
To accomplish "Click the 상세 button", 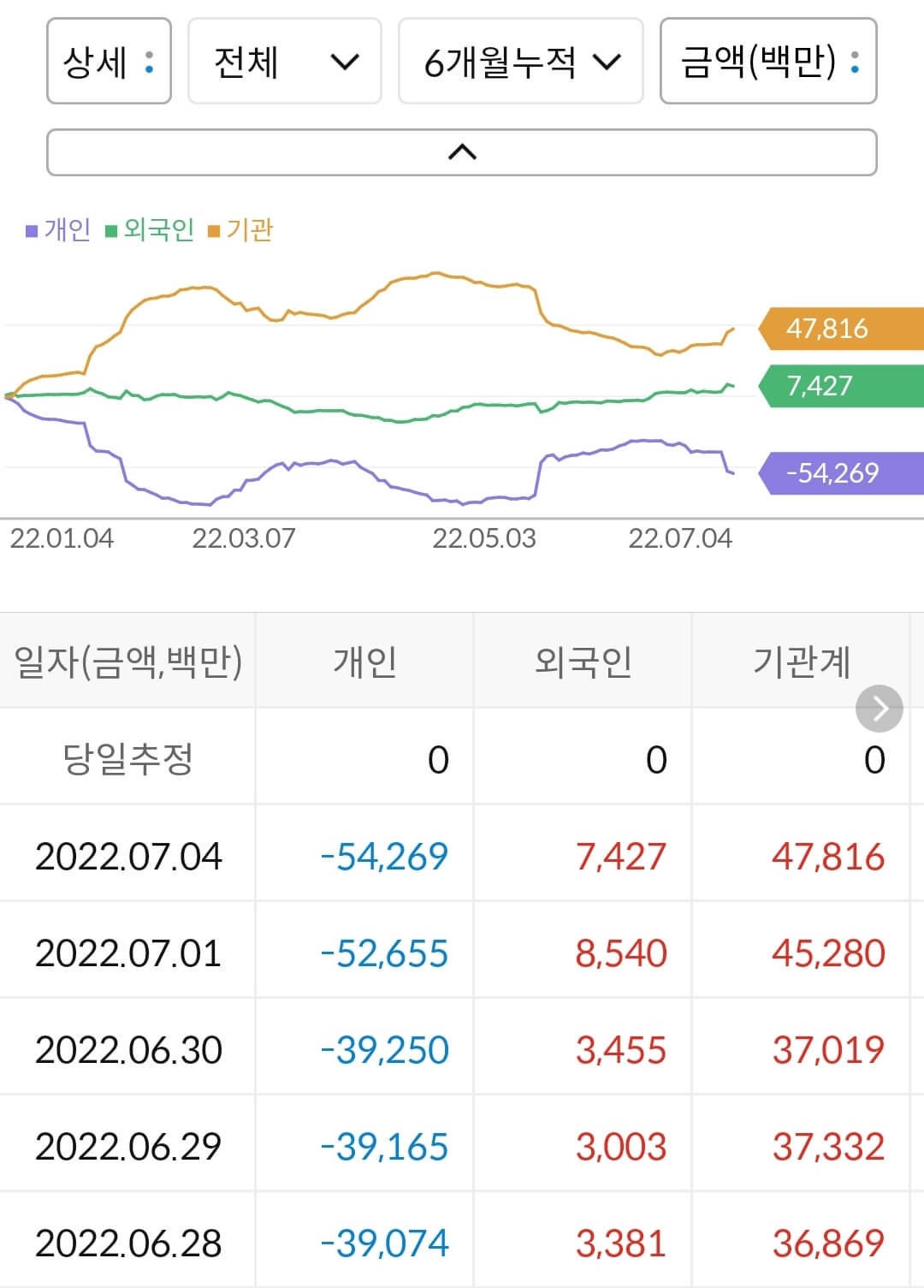I will coord(109,62).
